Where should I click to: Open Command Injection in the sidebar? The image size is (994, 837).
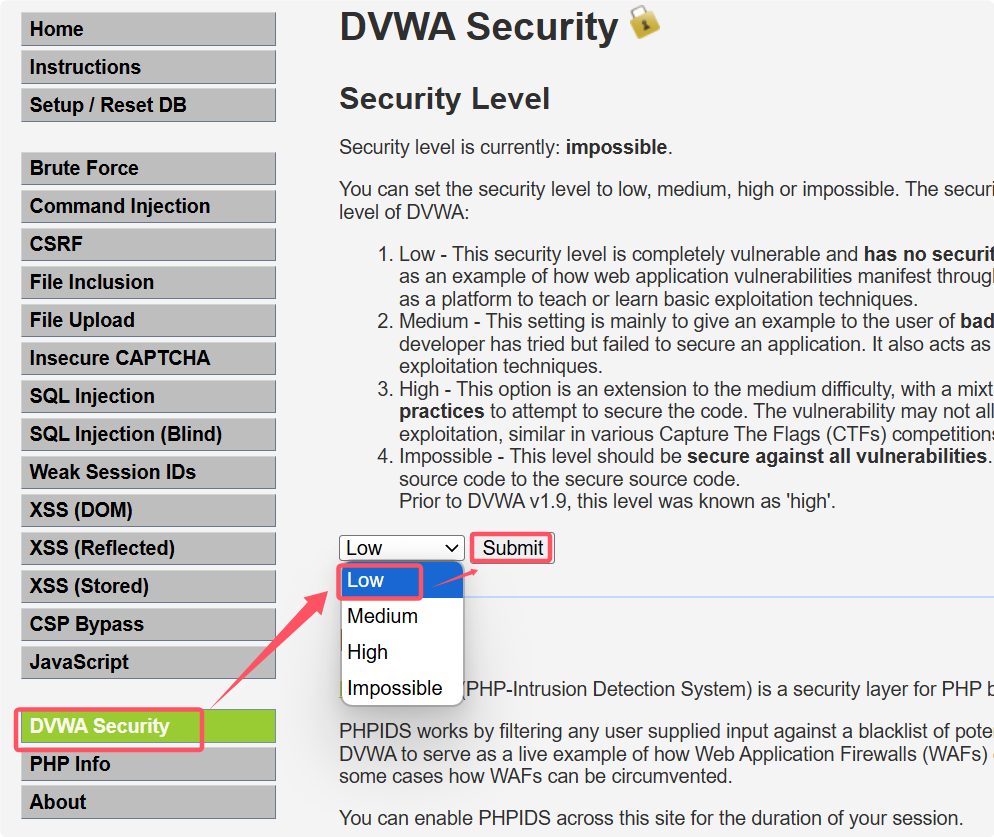[x=148, y=207]
